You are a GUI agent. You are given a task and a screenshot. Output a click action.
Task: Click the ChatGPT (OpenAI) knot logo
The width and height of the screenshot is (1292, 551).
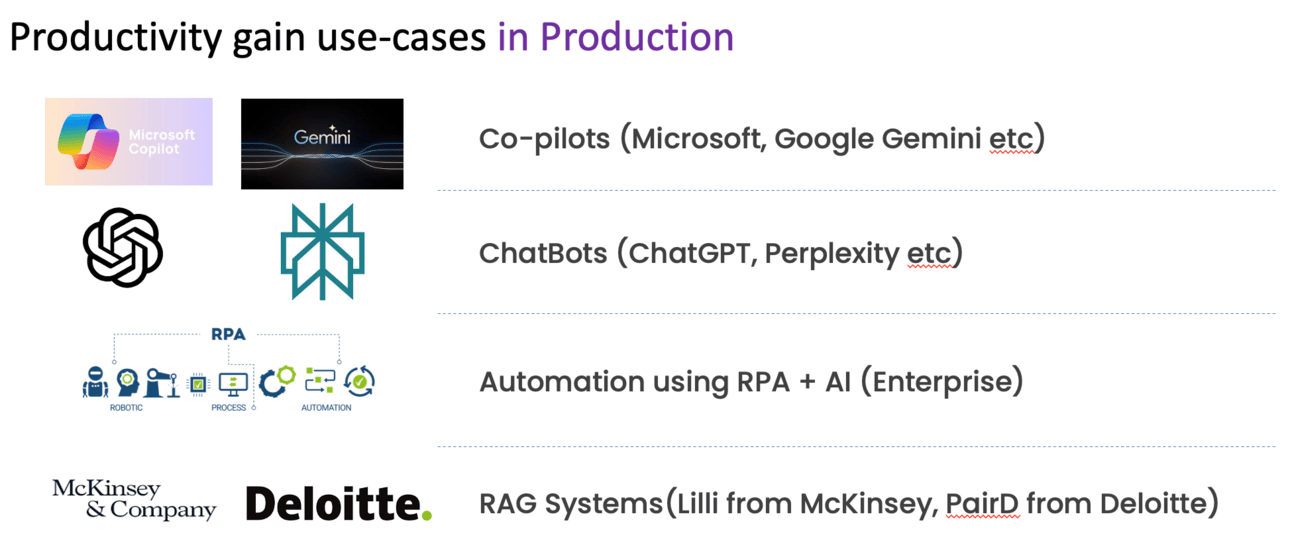pos(122,247)
